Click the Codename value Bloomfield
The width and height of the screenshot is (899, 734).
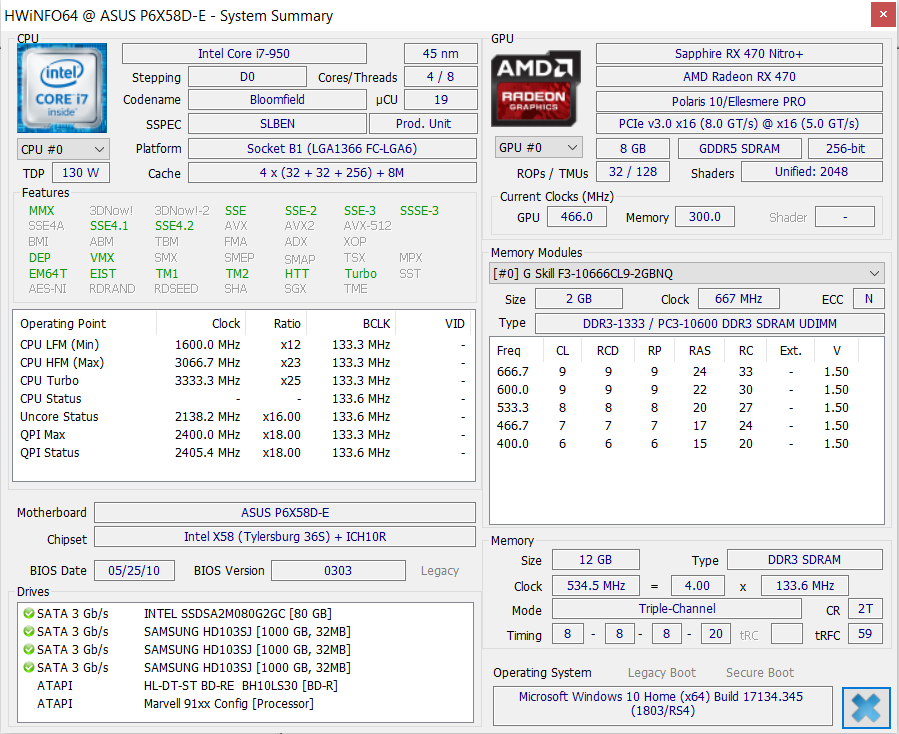click(277, 100)
